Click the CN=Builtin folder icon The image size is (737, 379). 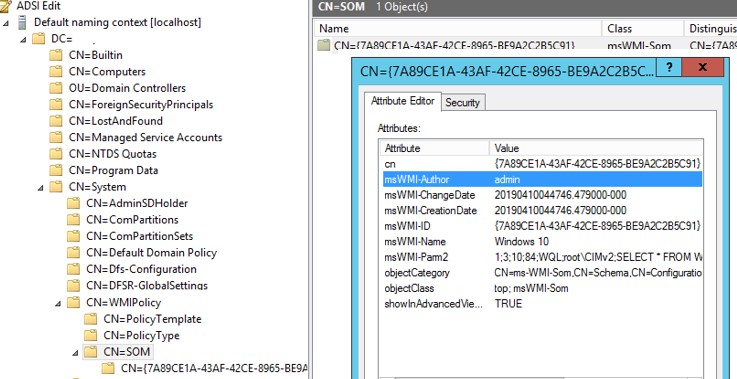coord(55,55)
